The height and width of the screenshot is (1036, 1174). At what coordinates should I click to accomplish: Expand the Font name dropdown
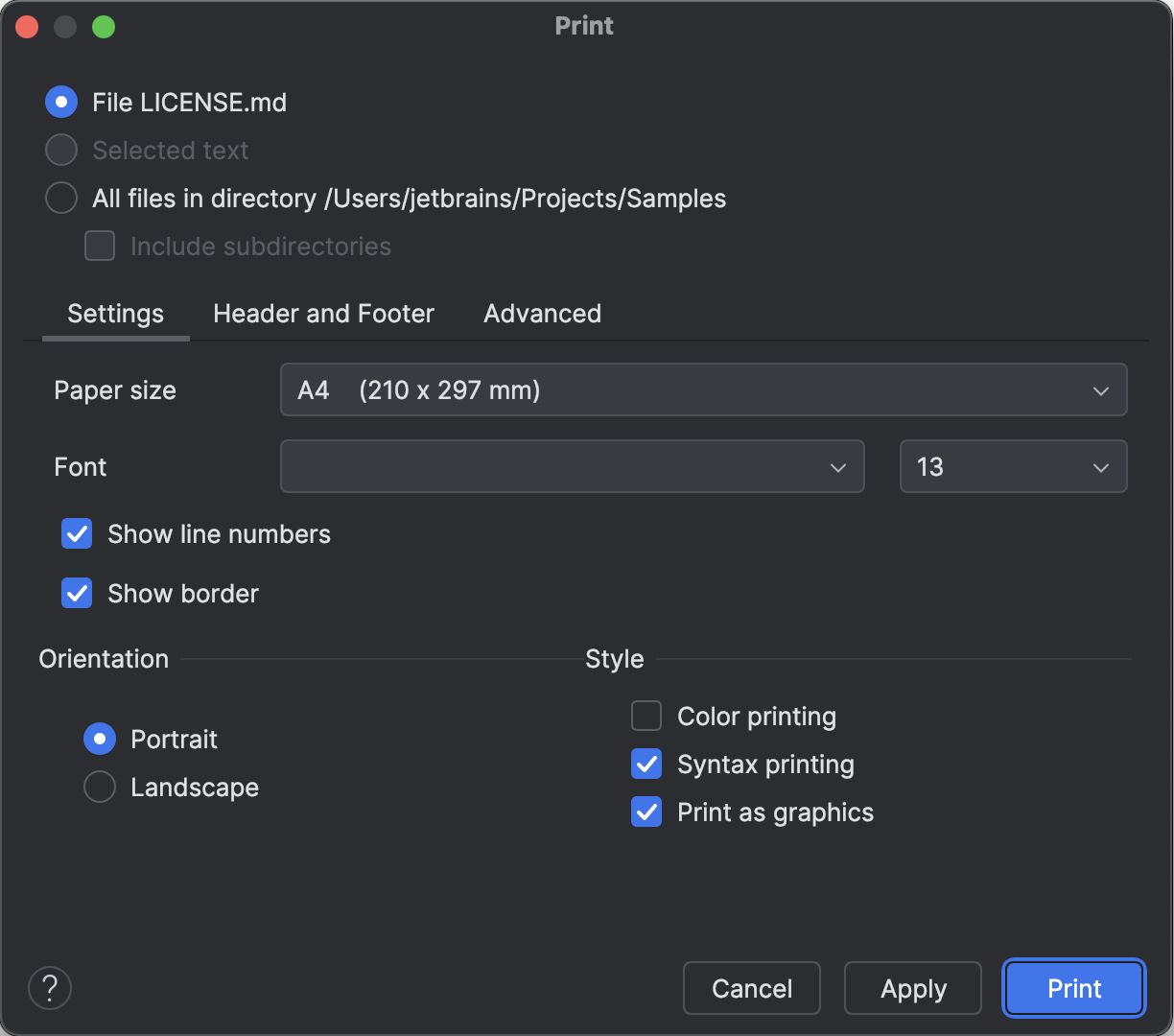[572, 467]
